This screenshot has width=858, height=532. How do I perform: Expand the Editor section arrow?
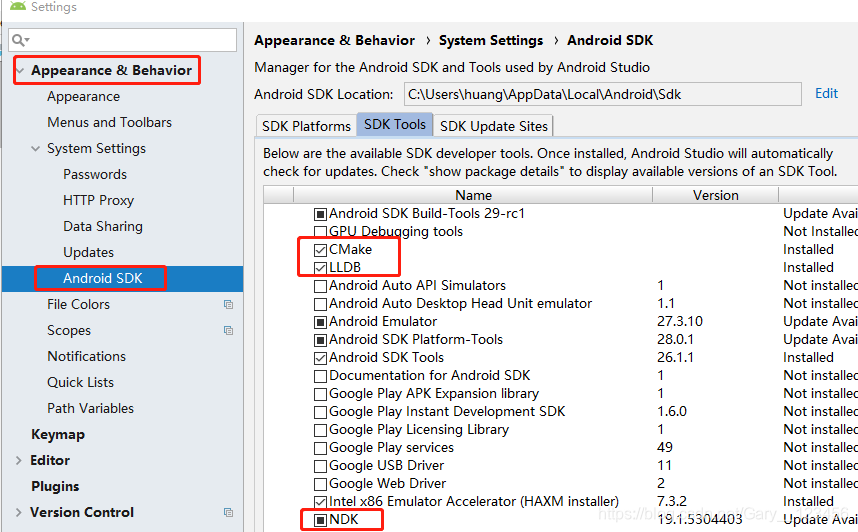(x=19, y=461)
